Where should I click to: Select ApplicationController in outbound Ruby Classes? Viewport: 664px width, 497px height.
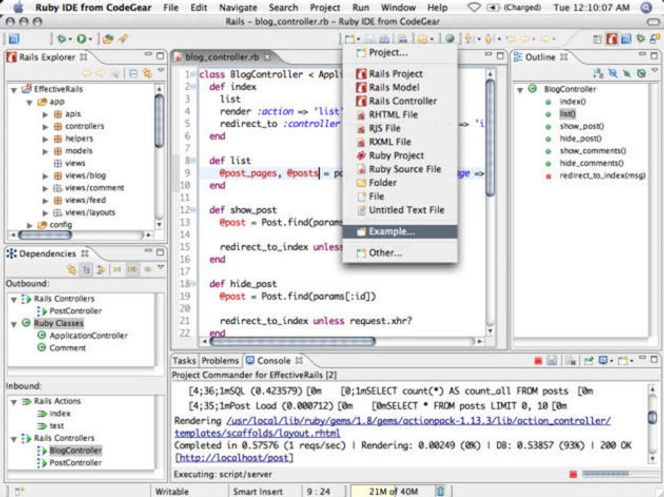point(89,336)
